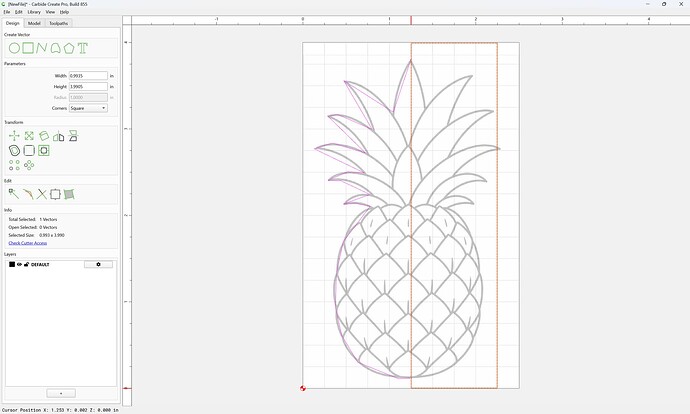The width and height of the screenshot is (690, 414).
Task: Switch to the Toolpaths tab
Action: (x=59, y=23)
